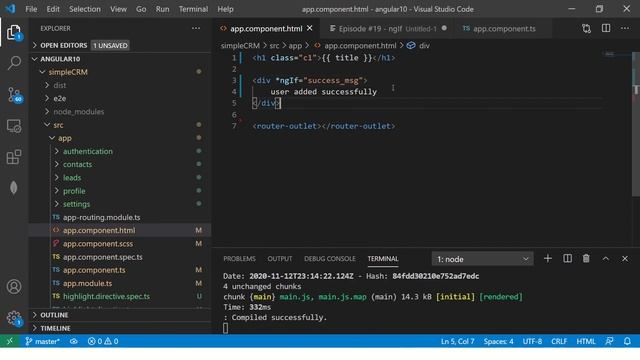
Task: Change end of line sequence CRLF
Action: (559, 341)
